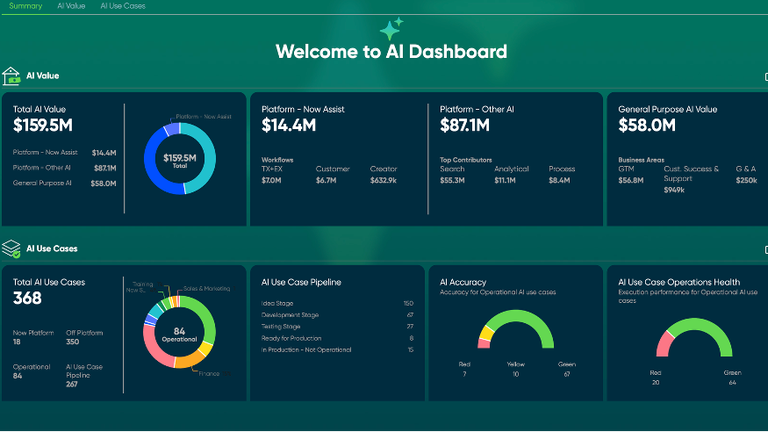Screen dimensions: 768x432
Task: Click the $159.5M Total AI Value figure
Action: (43, 125)
